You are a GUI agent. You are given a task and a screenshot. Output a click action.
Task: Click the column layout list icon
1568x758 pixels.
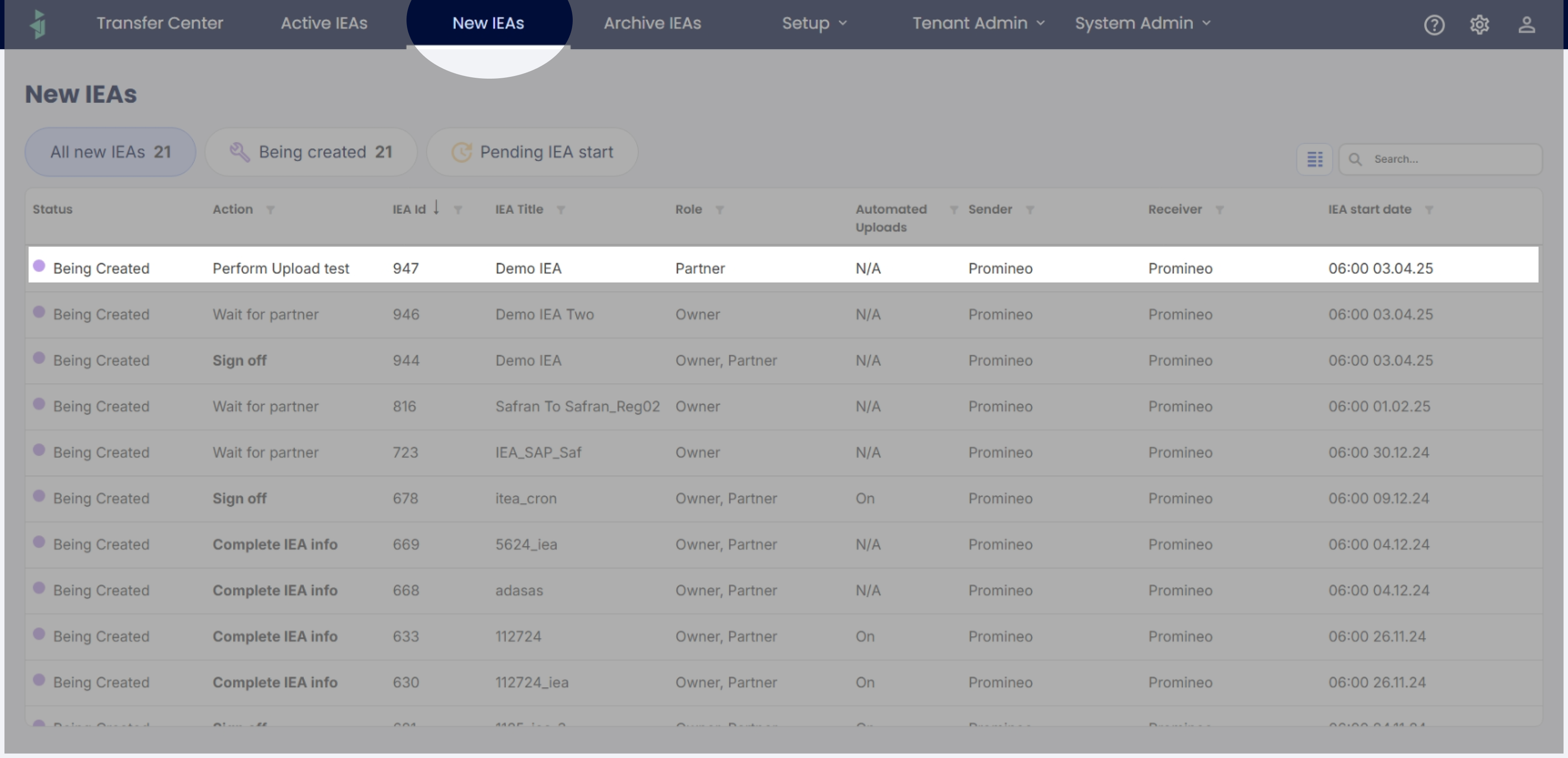pos(1314,160)
